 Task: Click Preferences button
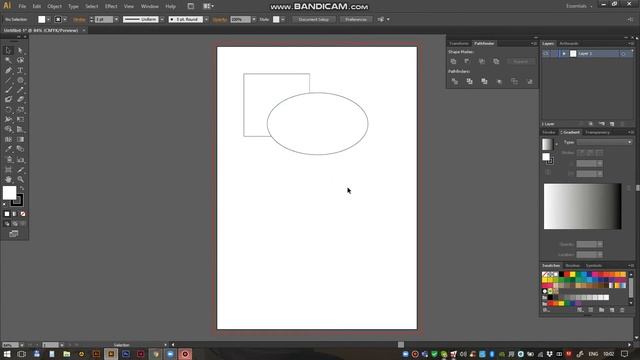click(x=356, y=19)
